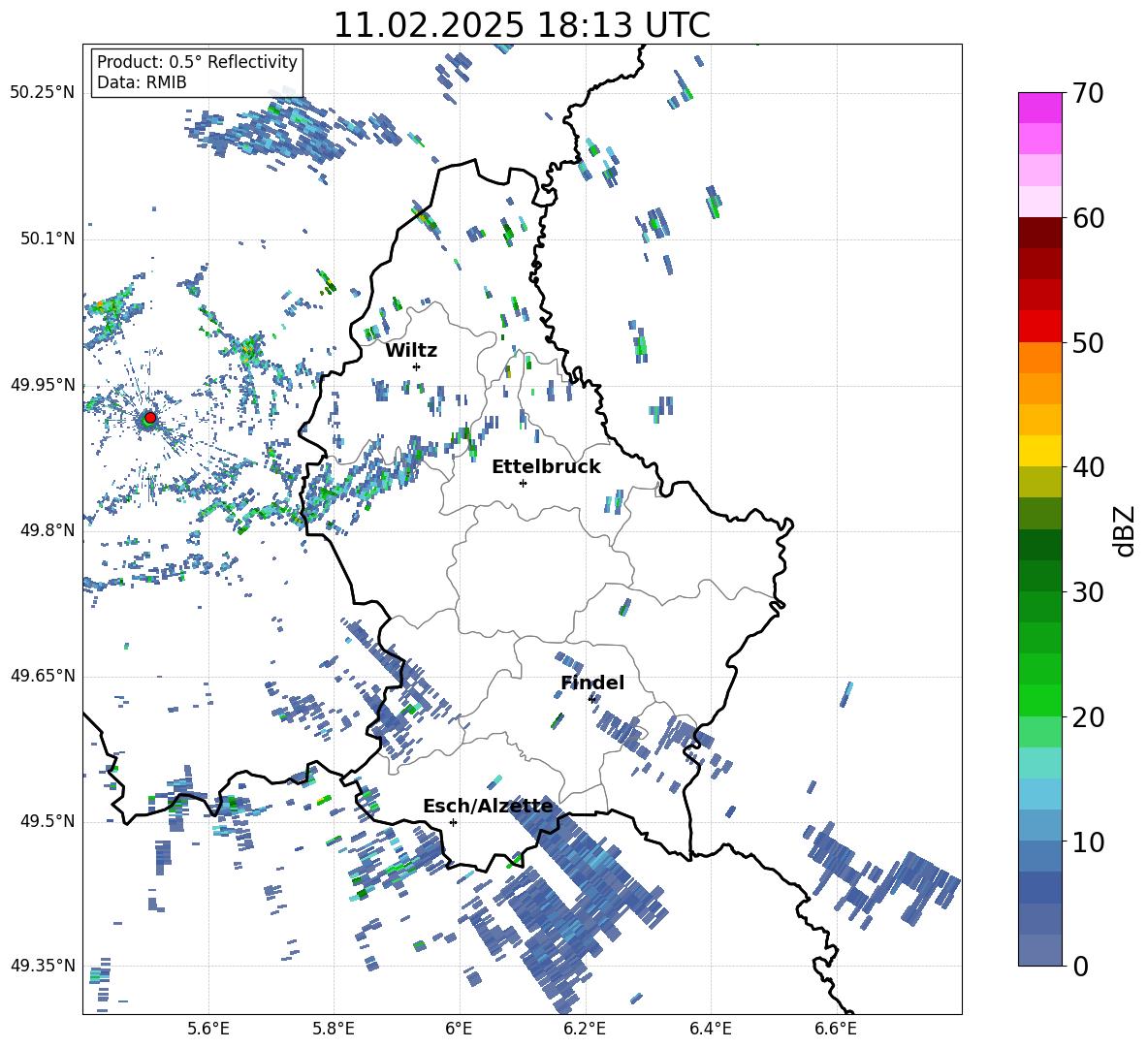Image resolution: width=1148 pixels, height=1048 pixels.
Task: Click the 50.1°N latitude label
Action: 47,239
